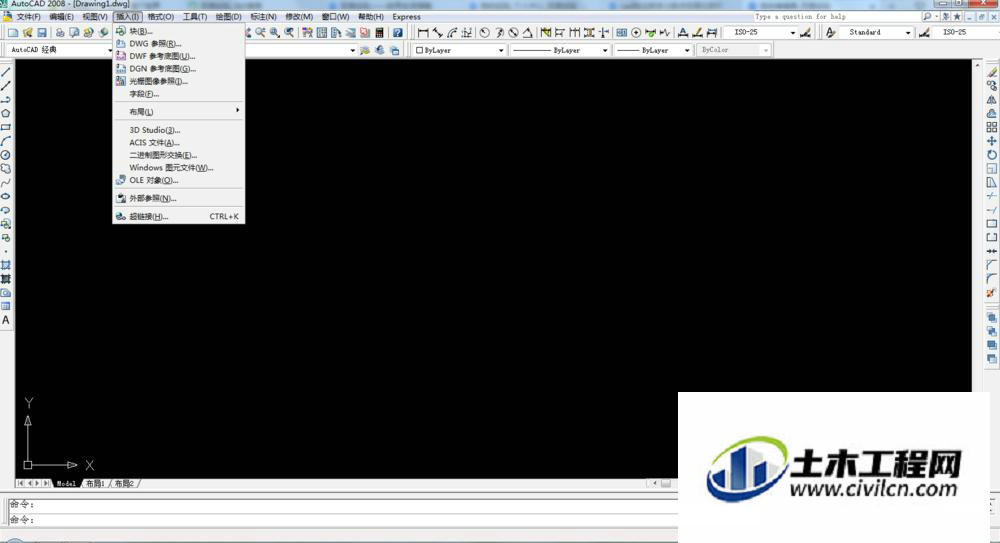1000x543 pixels.
Task: Open the ByLayer lineweight dropdown
Action: tap(653, 50)
